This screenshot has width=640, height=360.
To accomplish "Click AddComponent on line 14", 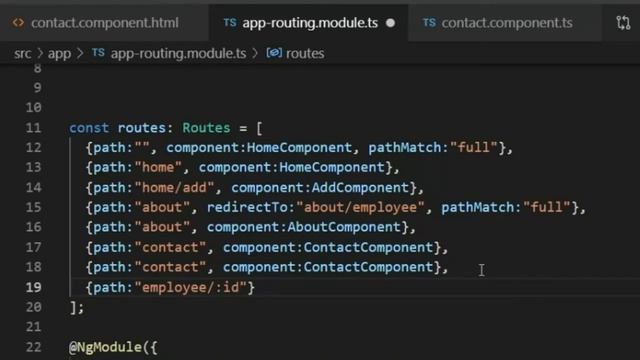I will 360,187.
